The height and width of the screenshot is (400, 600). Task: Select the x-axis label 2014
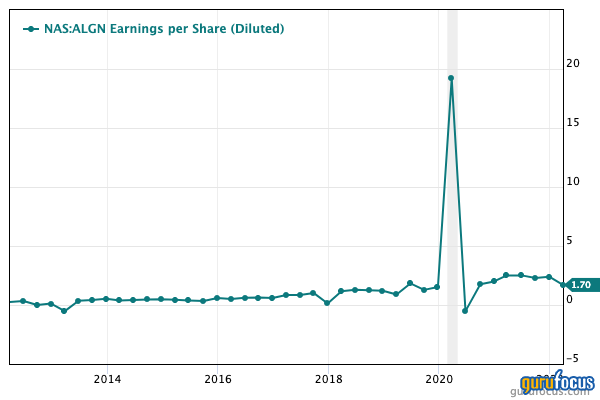[x=107, y=379]
